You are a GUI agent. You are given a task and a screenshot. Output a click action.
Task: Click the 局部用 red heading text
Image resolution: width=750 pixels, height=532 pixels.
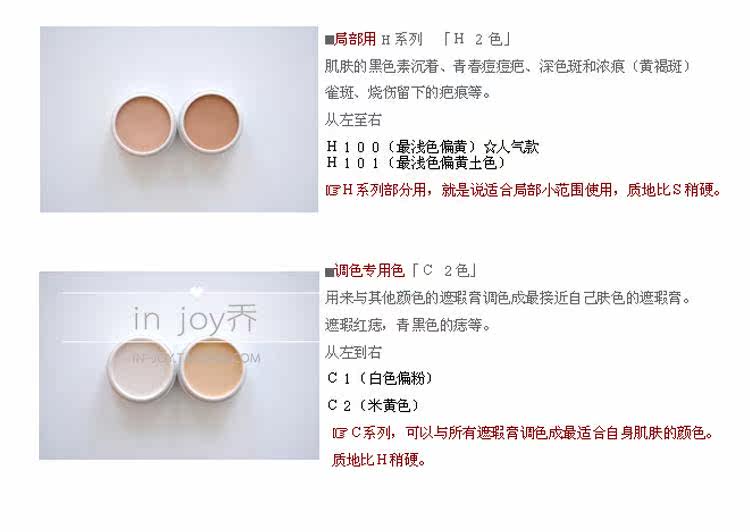(354, 39)
